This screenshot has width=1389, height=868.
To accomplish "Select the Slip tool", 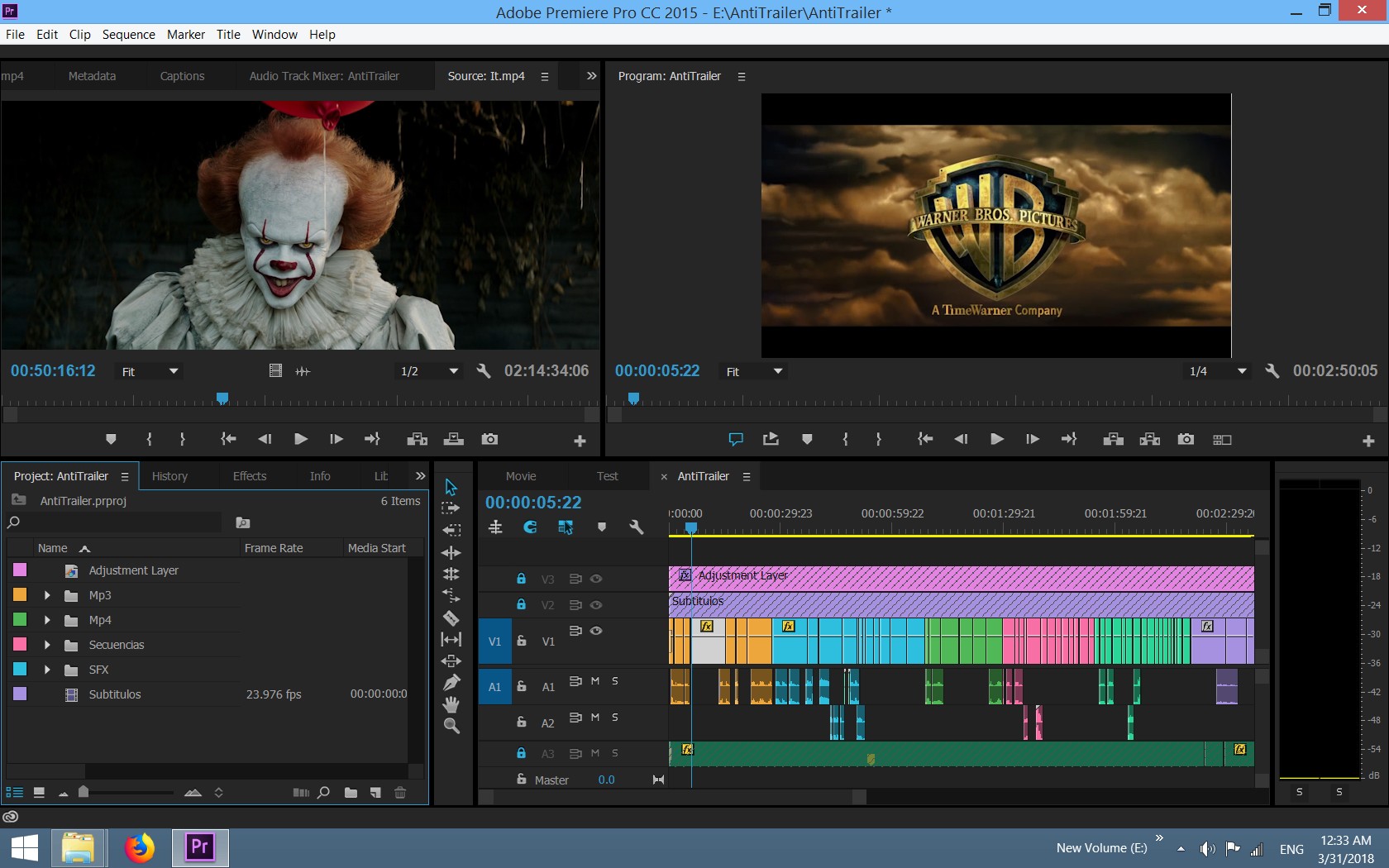I will [451, 639].
